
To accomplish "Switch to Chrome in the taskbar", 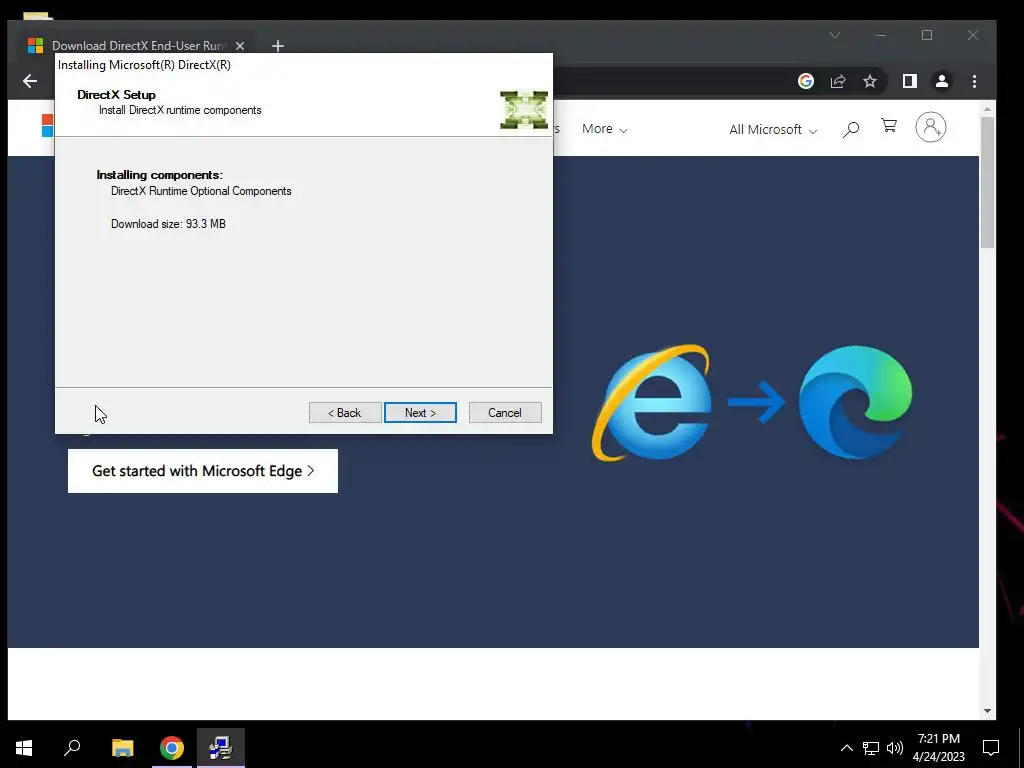I will tap(172, 748).
